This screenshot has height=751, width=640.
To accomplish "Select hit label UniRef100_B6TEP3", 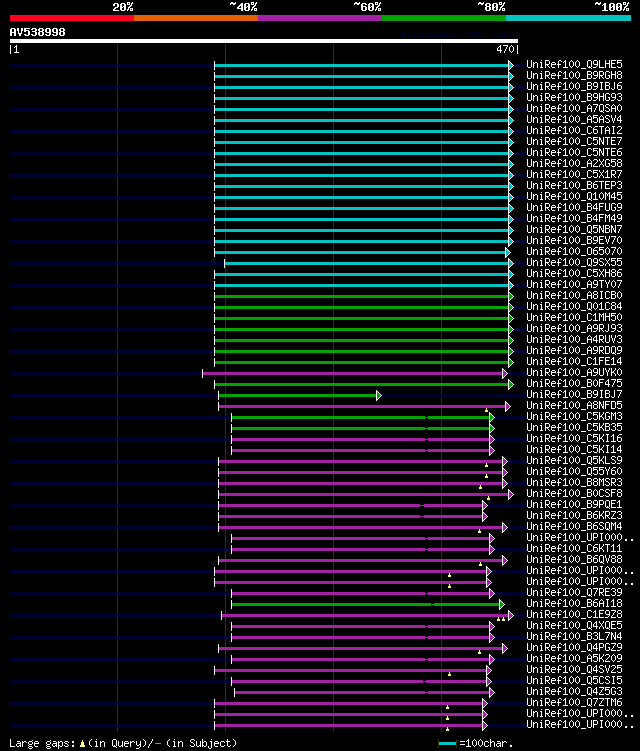I will pos(574,185).
